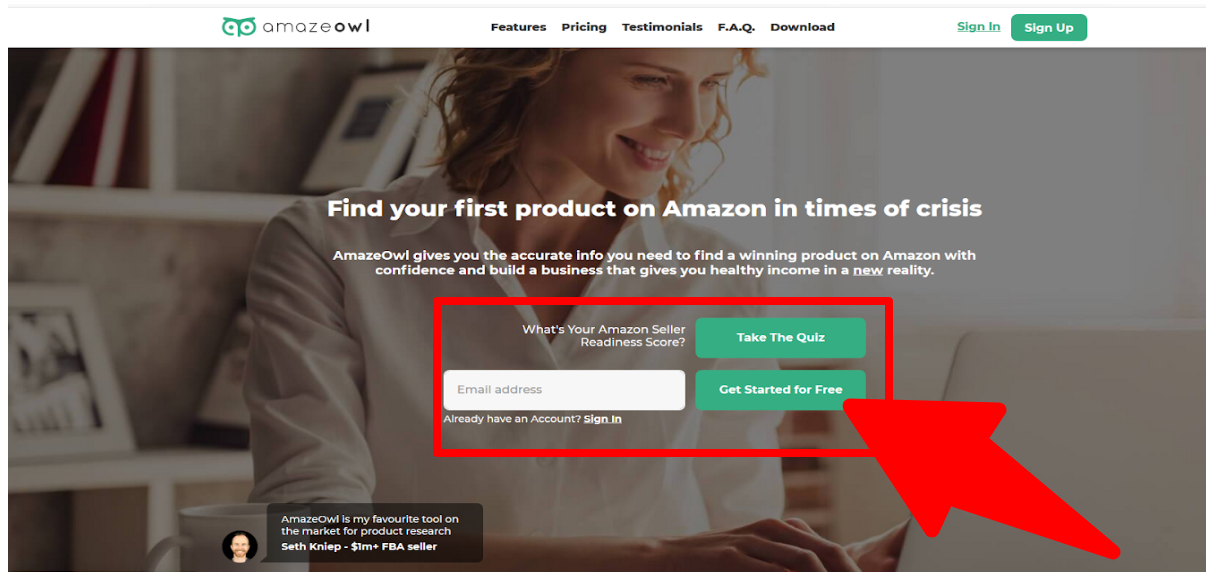The width and height of the screenshot is (1209, 572).
Task: Select F.A.Q. in the navigation bar
Action: [x=736, y=27]
